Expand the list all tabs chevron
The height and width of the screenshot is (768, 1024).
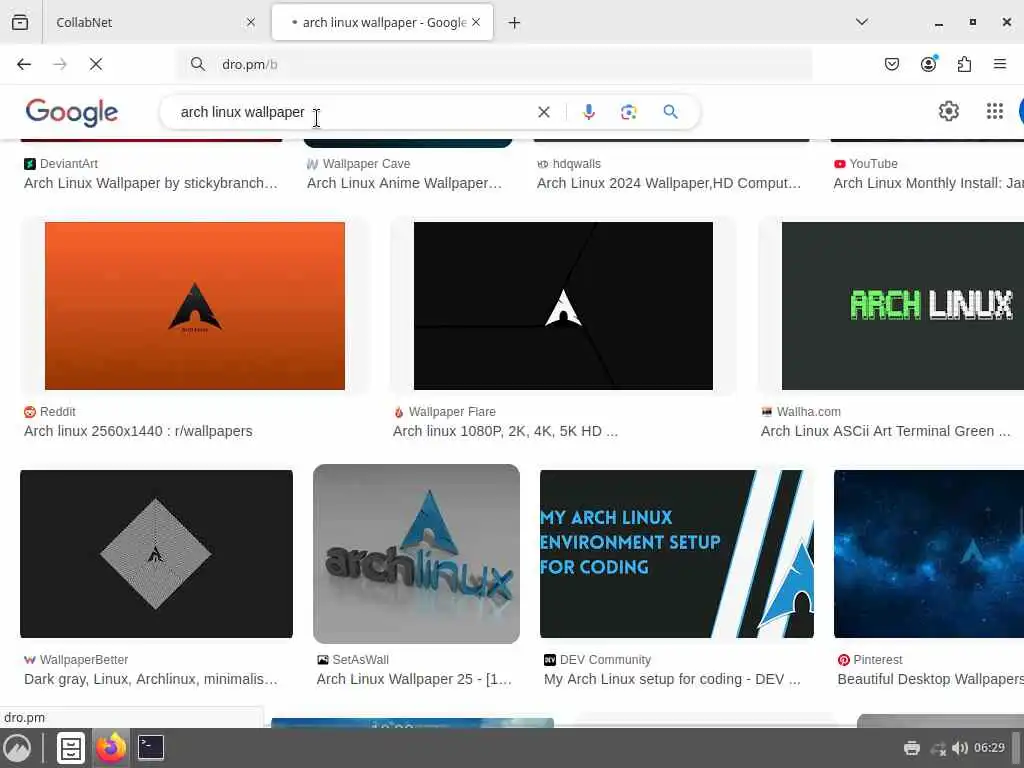(x=862, y=22)
